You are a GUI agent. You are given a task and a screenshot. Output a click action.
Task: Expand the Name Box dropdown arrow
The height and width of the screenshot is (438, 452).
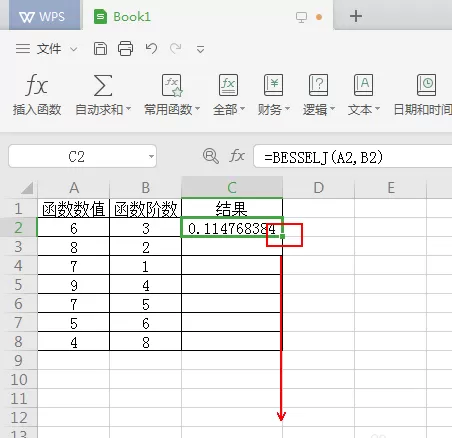click(x=151, y=156)
